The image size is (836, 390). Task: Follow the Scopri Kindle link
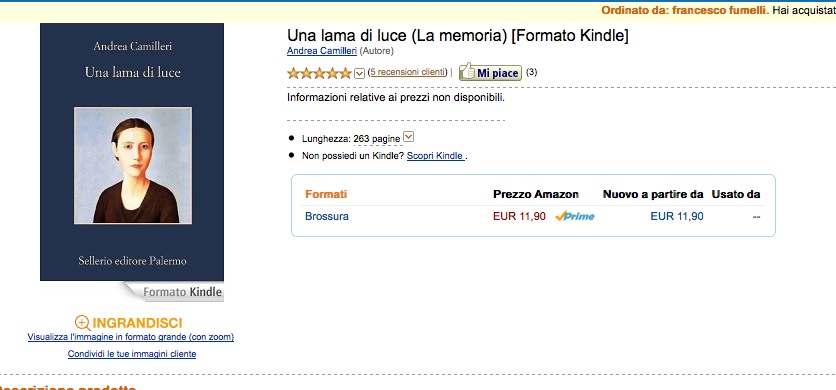(x=435, y=156)
